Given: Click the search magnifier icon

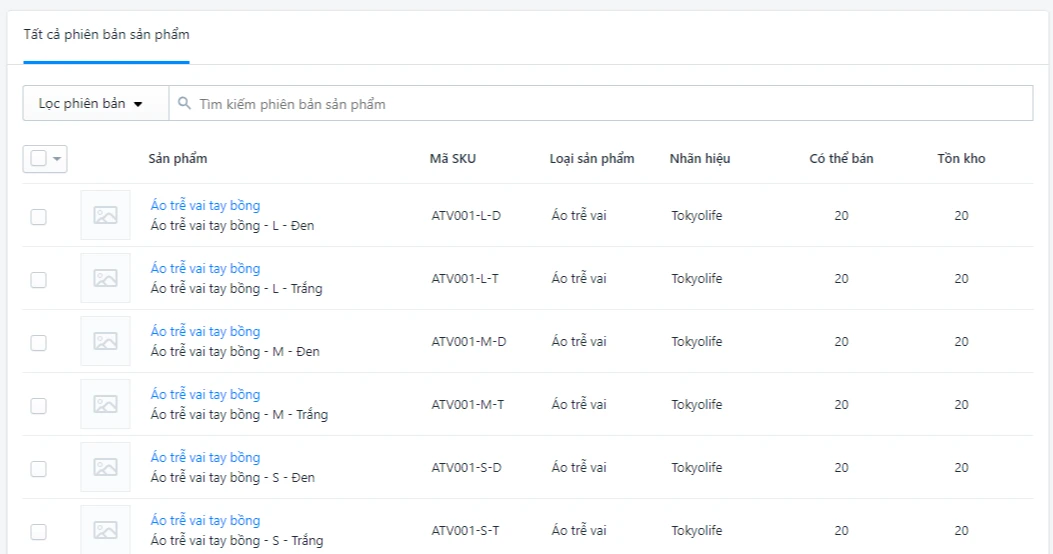Looking at the screenshot, I should click(185, 104).
